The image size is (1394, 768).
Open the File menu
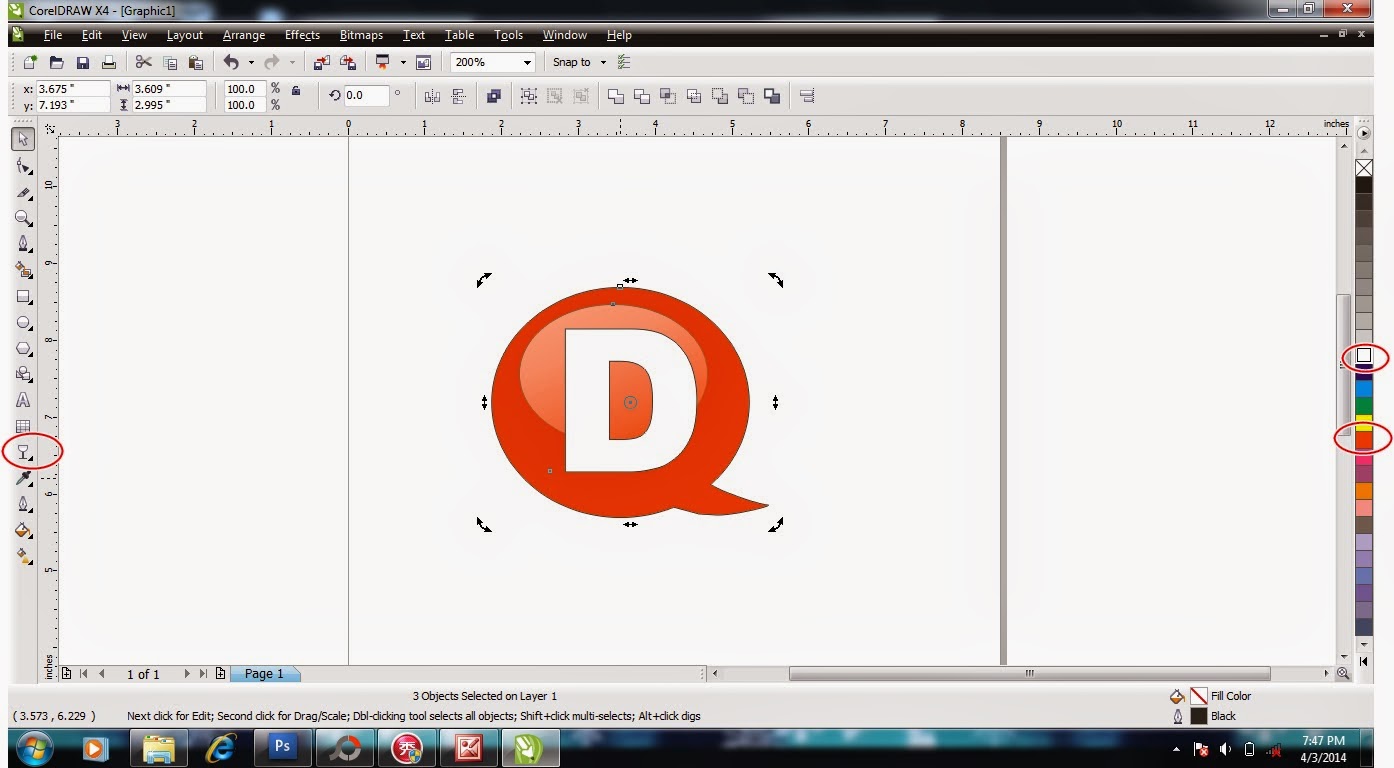pyautogui.click(x=53, y=35)
